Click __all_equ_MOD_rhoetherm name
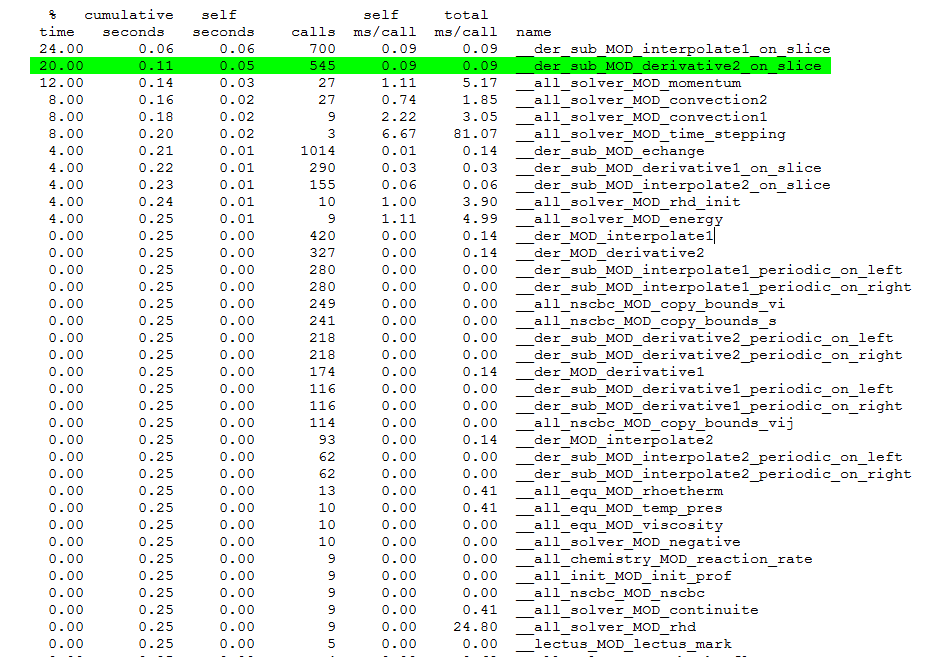 [619, 491]
